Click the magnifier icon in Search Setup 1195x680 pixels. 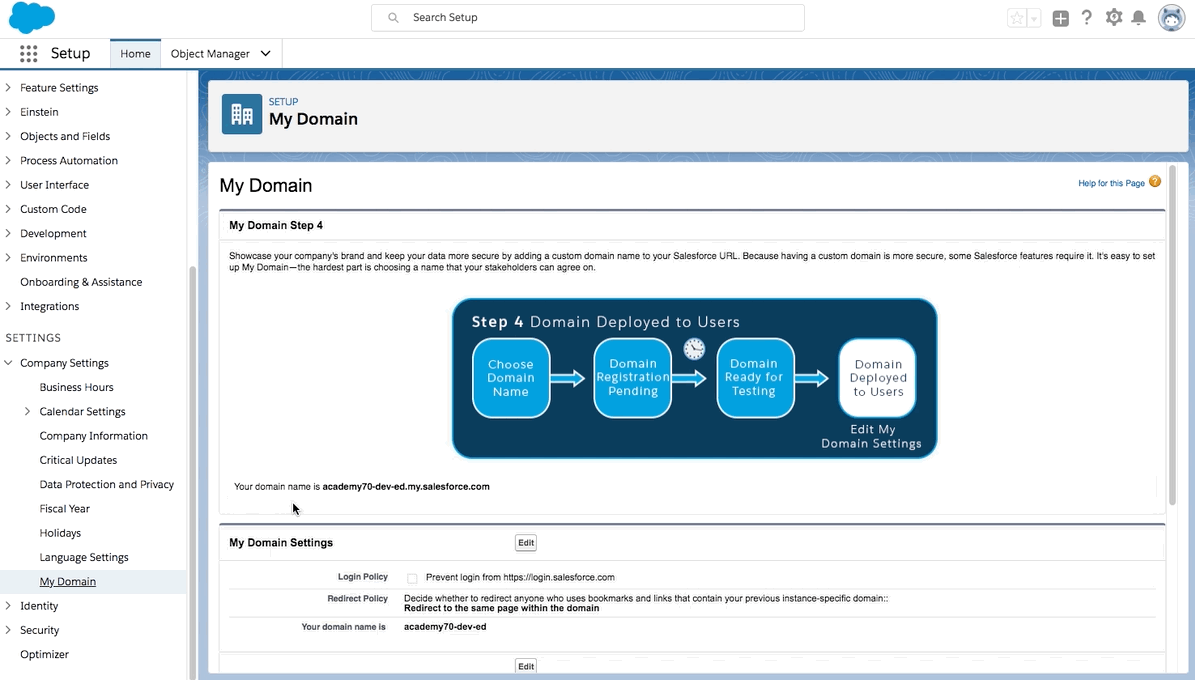click(393, 18)
